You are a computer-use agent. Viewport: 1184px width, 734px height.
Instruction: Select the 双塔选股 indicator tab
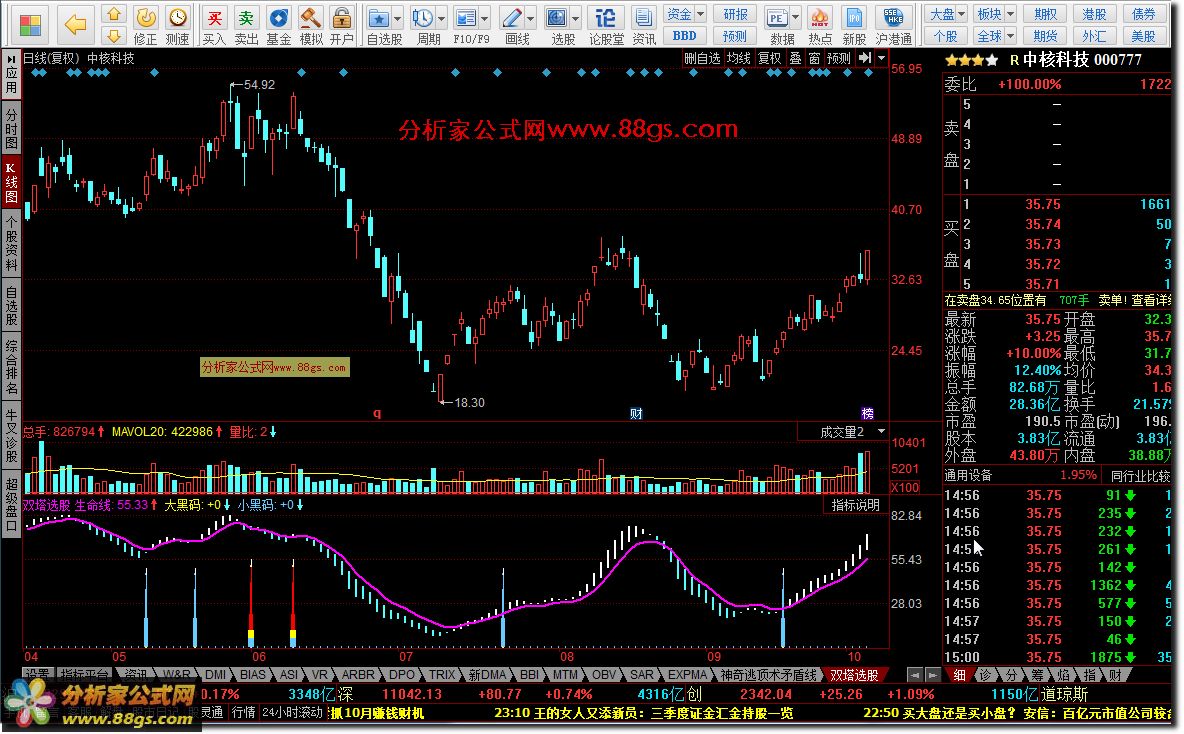point(854,674)
